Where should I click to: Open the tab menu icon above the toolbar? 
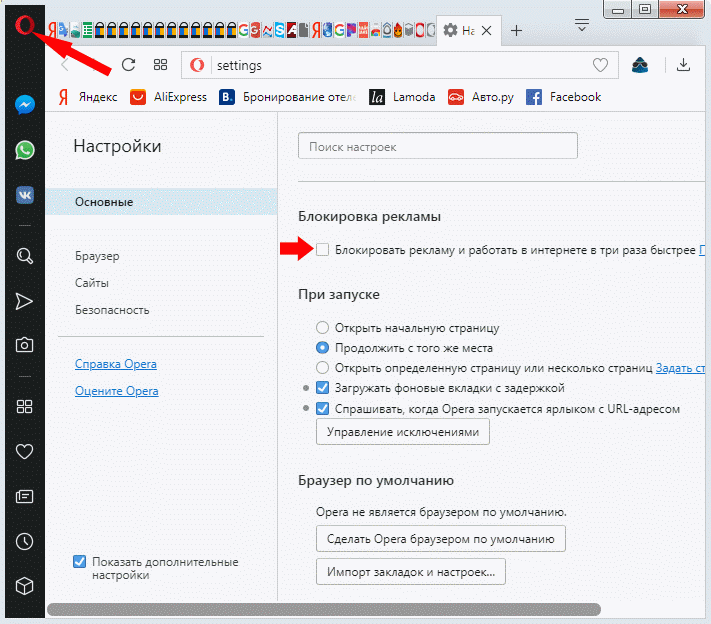(x=581, y=24)
